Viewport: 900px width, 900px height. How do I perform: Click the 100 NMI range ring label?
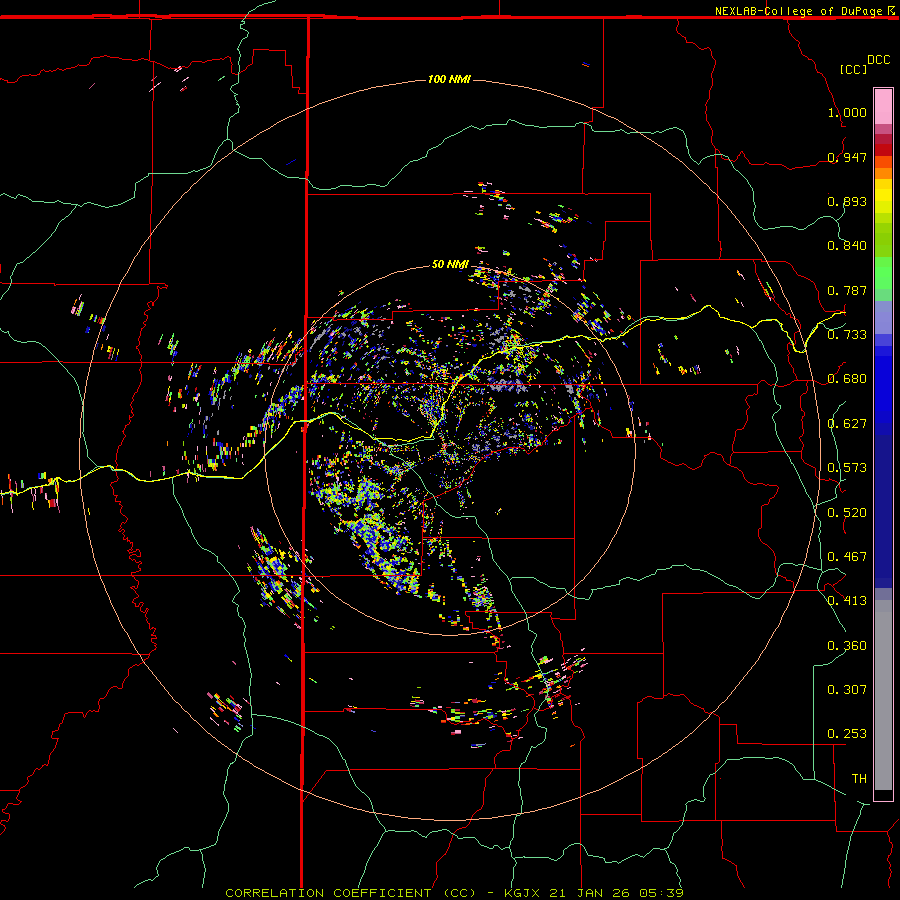pyautogui.click(x=449, y=79)
